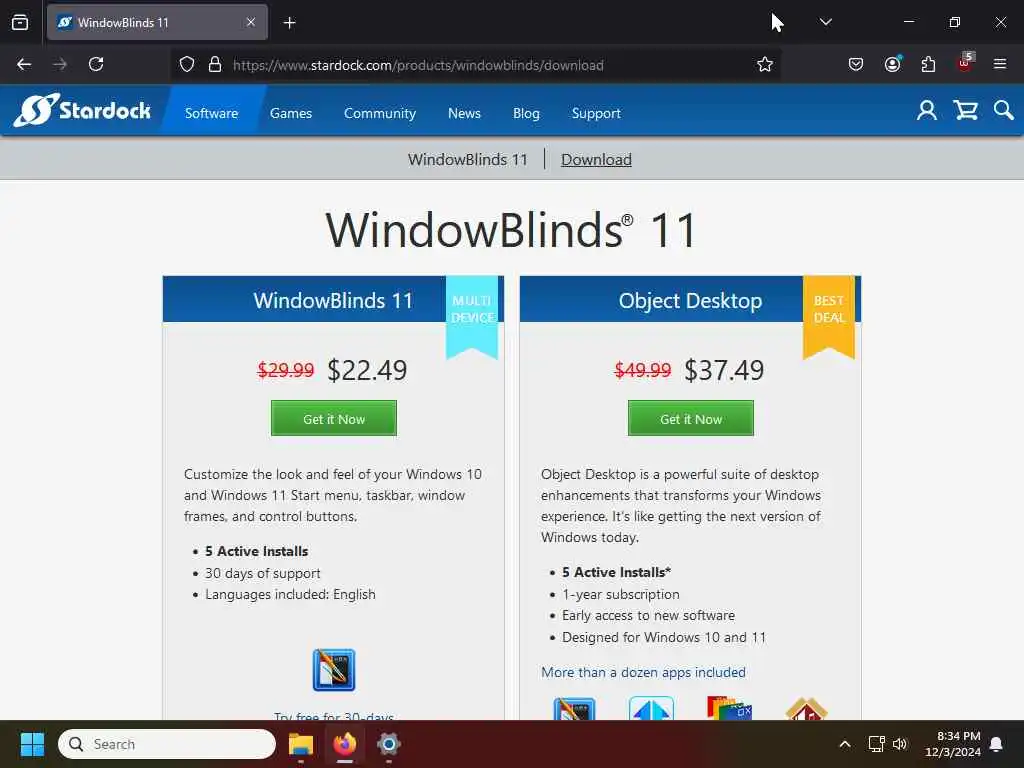Open the Settings gear in the taskbar
The width and height of the screenshot is (1024, 768).
389,744
